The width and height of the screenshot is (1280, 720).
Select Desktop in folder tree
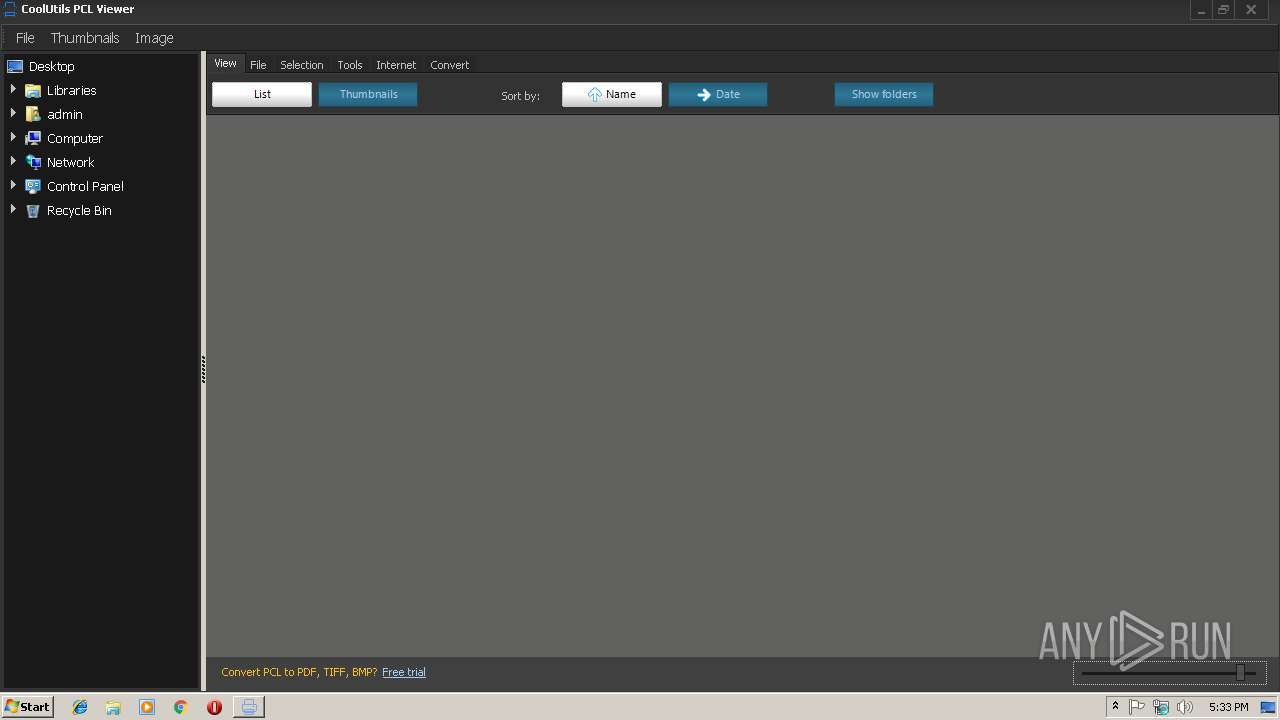[51, 66]
